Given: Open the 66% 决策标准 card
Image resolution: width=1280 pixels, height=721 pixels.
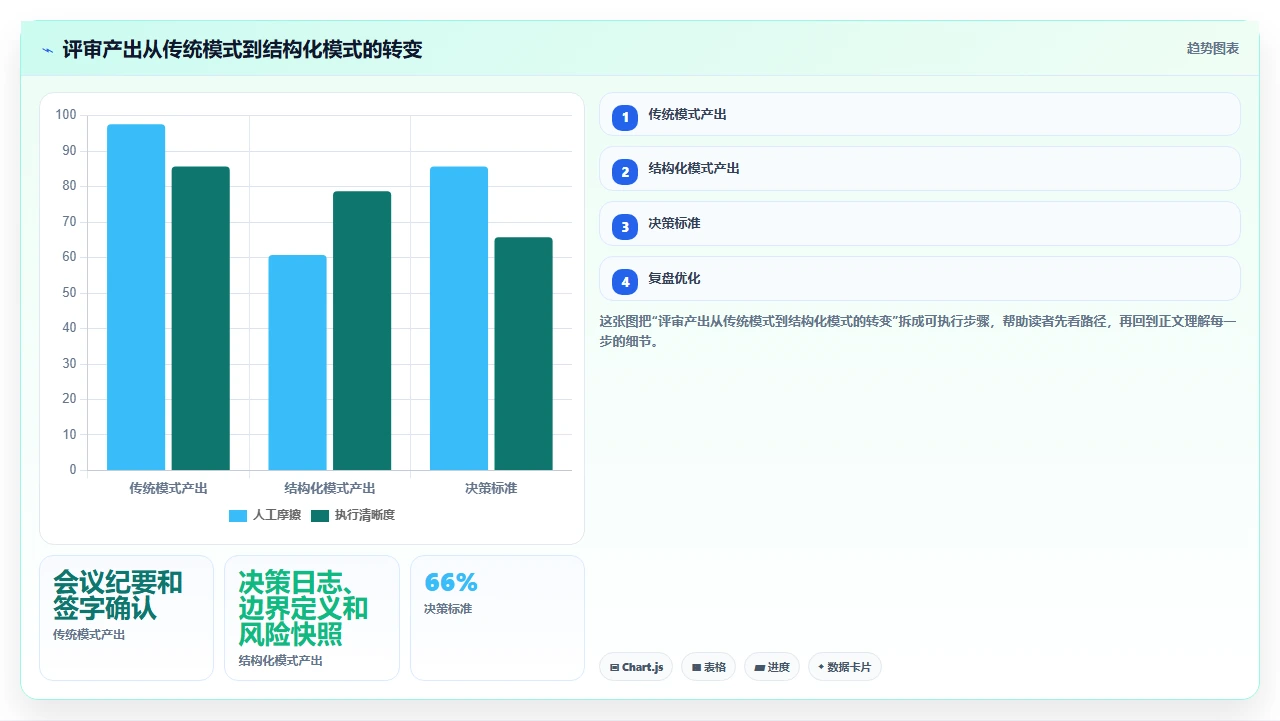Looking at the screenshot, I should (497, 618).
